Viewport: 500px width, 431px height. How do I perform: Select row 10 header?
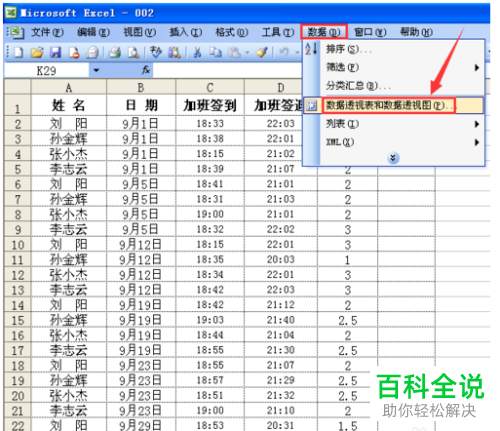click(x=18, y=245)
